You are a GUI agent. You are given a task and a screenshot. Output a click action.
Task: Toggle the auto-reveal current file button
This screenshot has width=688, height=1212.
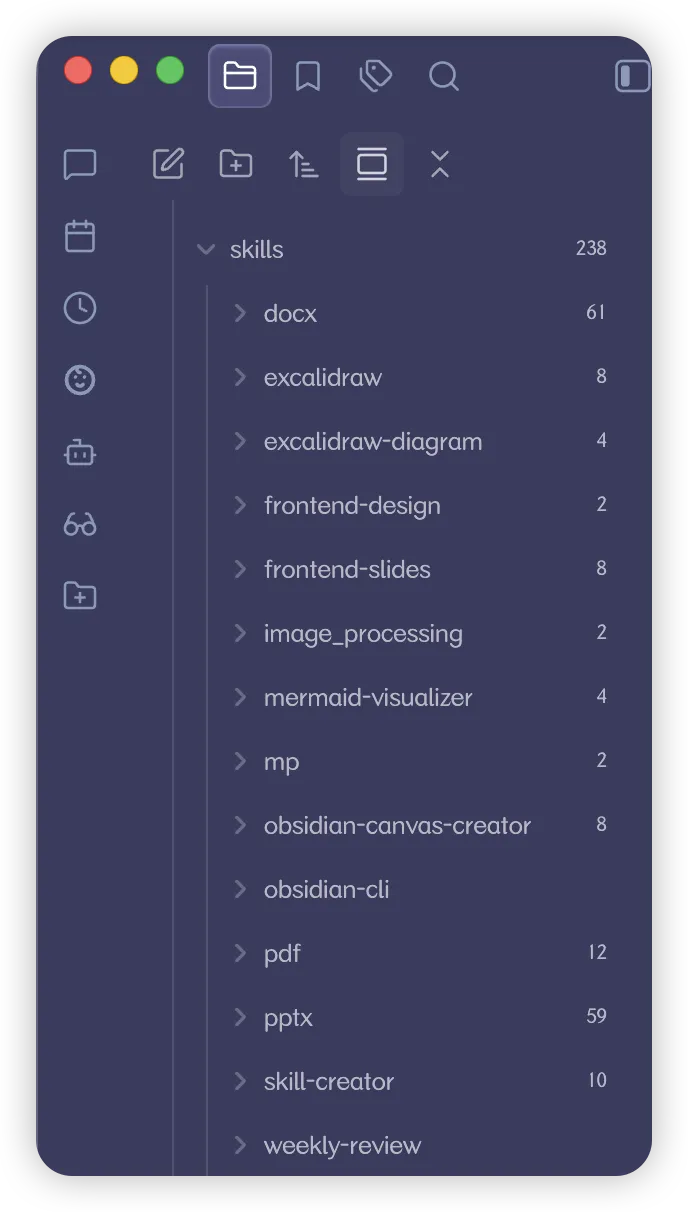[372, 164]
